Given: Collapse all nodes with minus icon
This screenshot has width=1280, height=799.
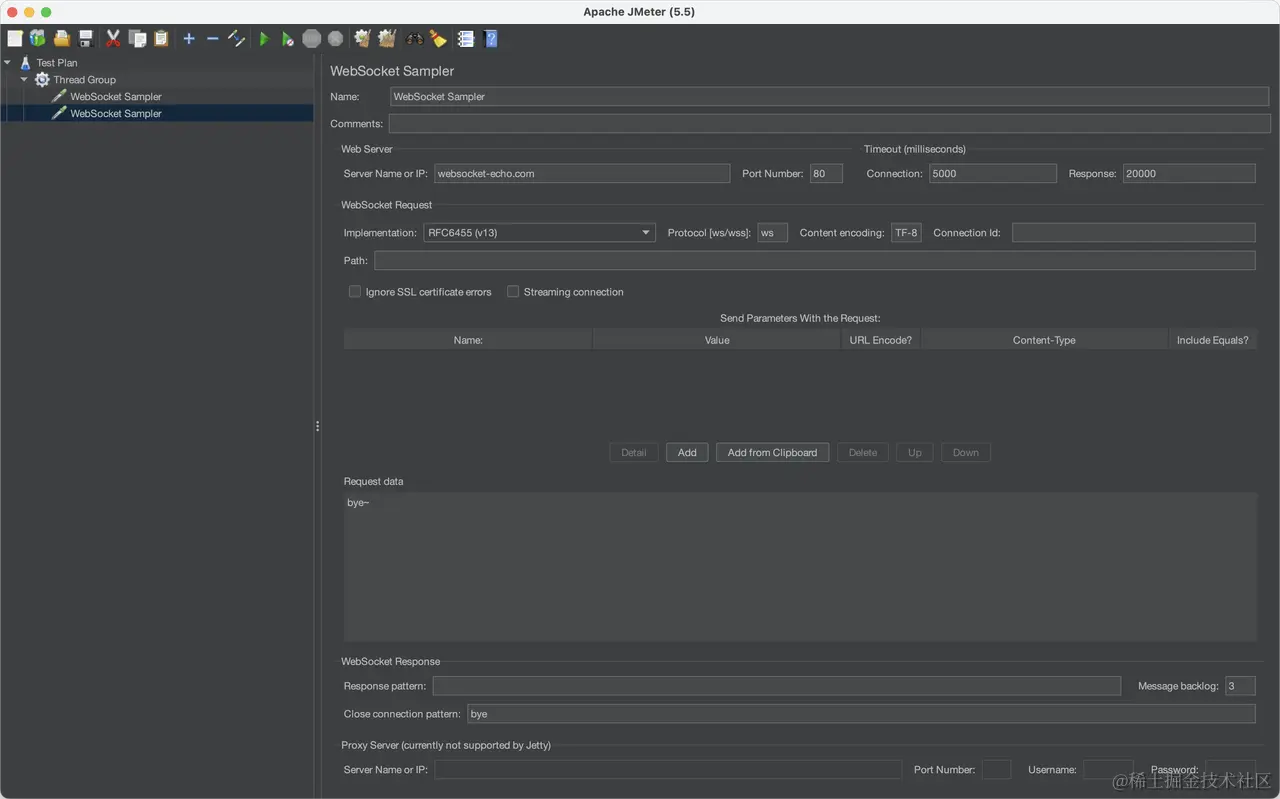Looking at the screenshot, I should click(212, 39).
